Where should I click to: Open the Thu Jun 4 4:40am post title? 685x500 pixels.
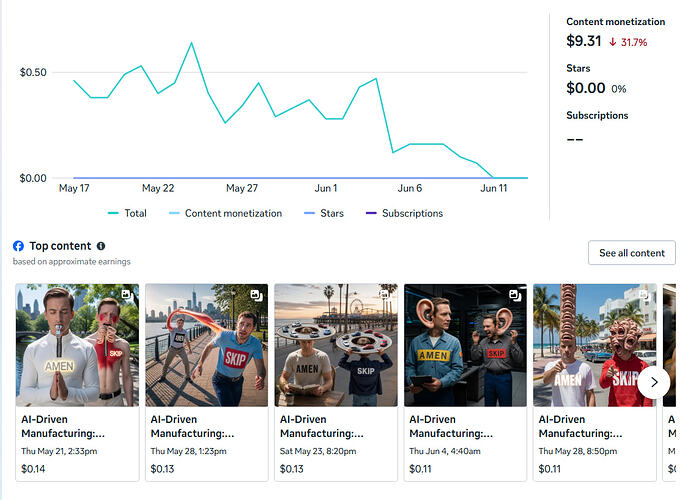tap(451, 426)
